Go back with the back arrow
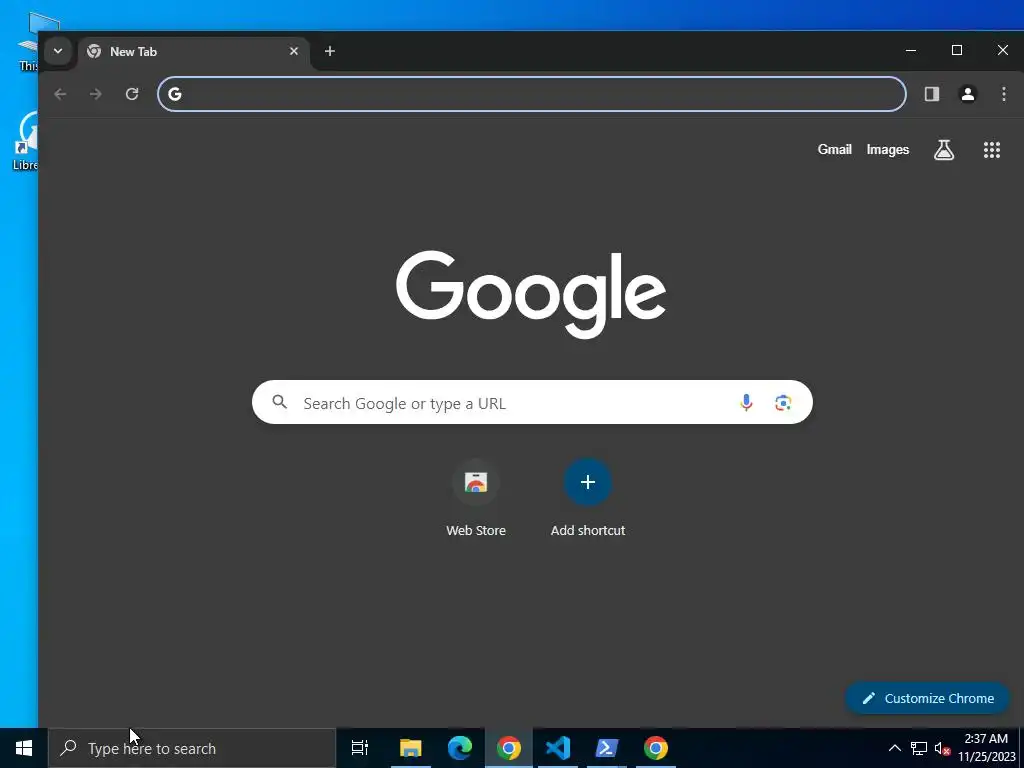 [x=60, y=94]
